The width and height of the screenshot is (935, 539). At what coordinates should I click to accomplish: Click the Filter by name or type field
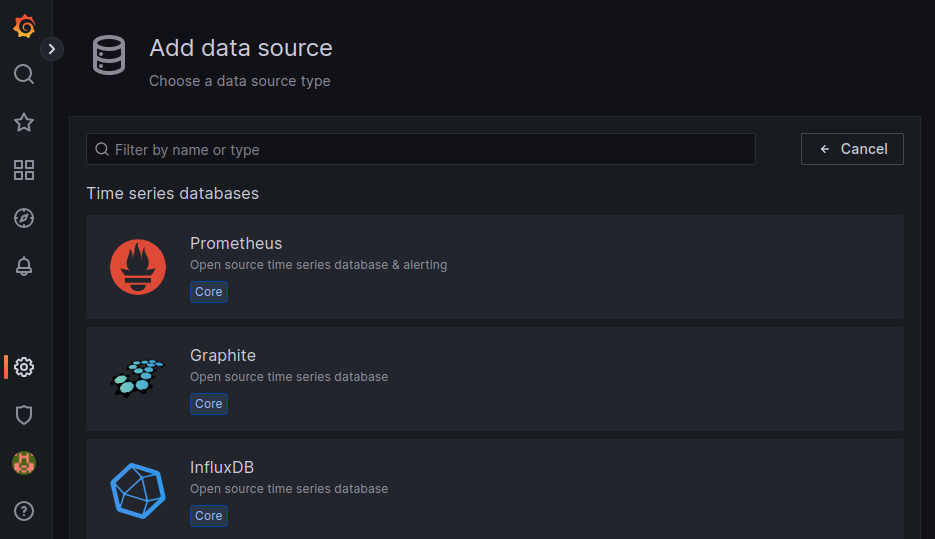click(421, 149)
